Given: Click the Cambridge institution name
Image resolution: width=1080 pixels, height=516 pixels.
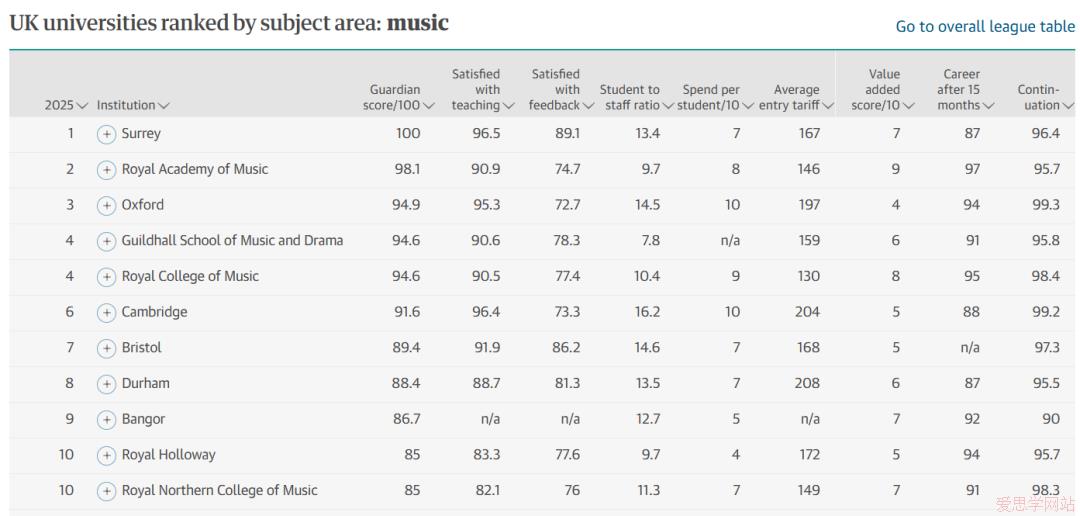Looking at the screenshot, I should pos(154,312).
